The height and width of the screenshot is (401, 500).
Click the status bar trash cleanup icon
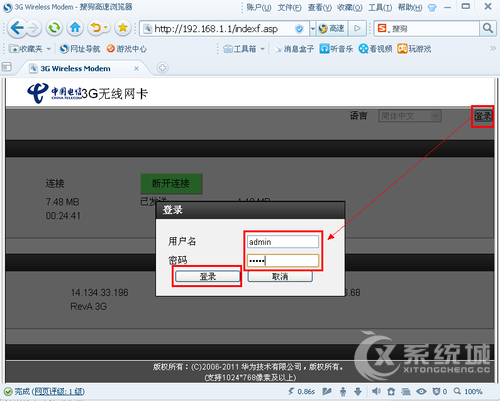(x=391, y=391)
